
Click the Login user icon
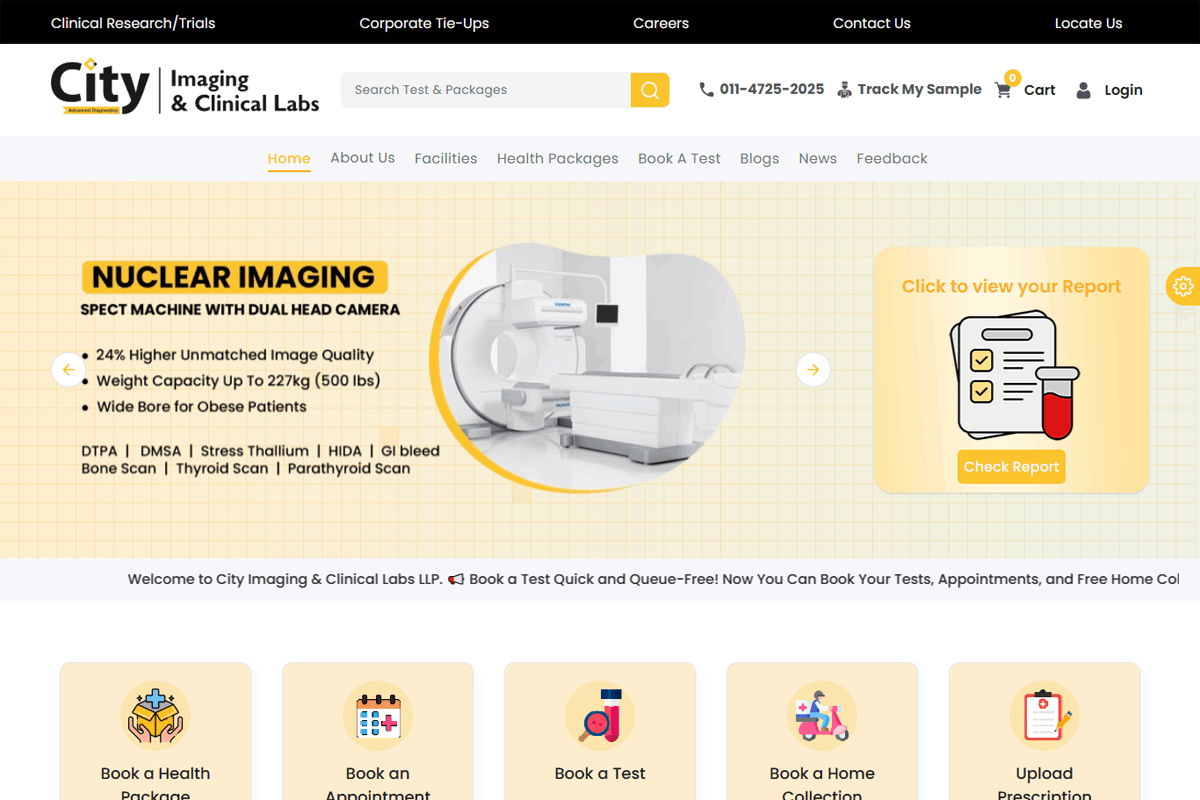click(1083, 90)
